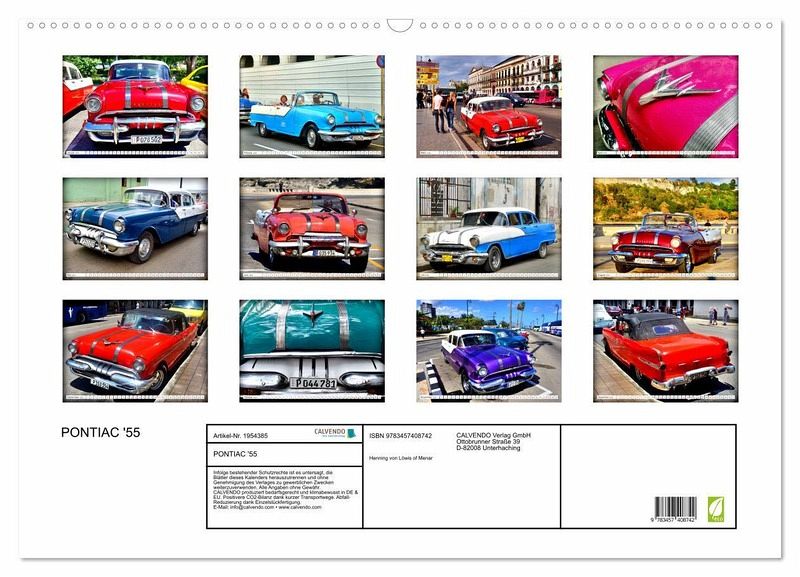Open the red convertible rear-view photo

coord(665,351)
